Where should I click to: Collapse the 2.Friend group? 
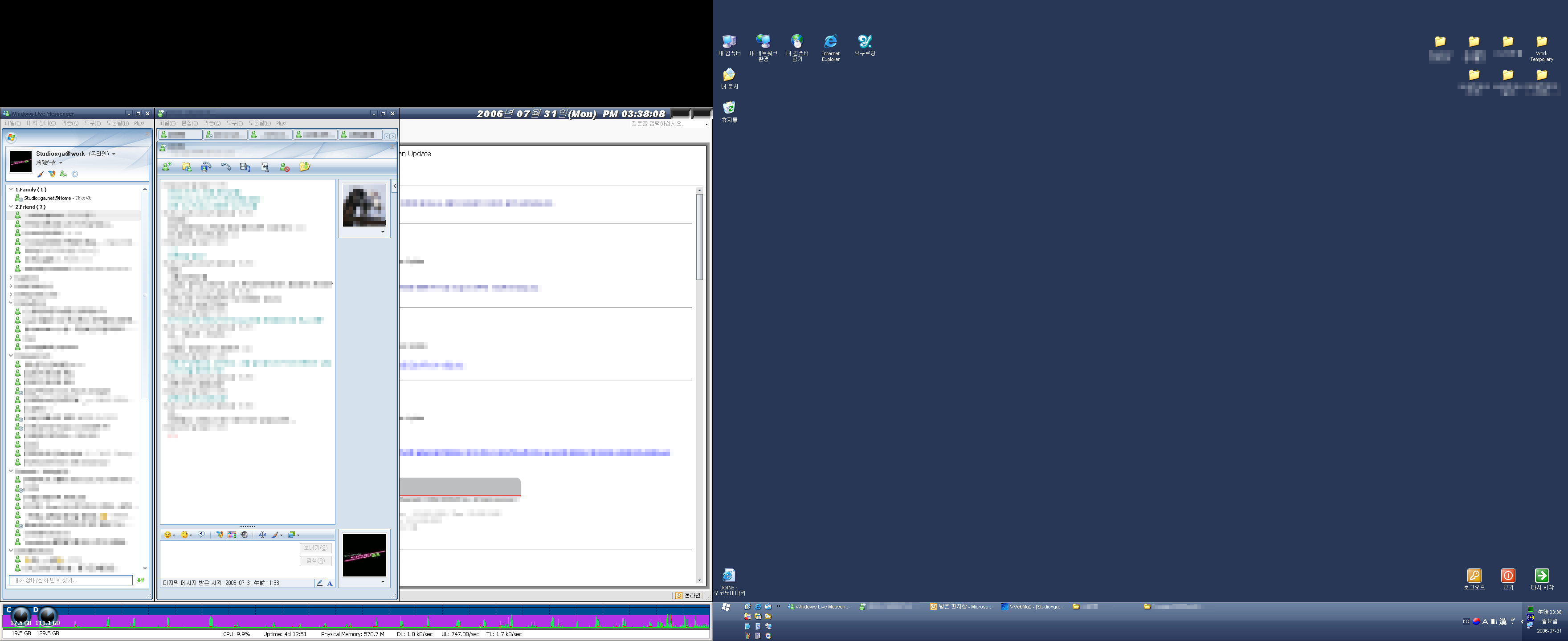click(x=11, y=207)
